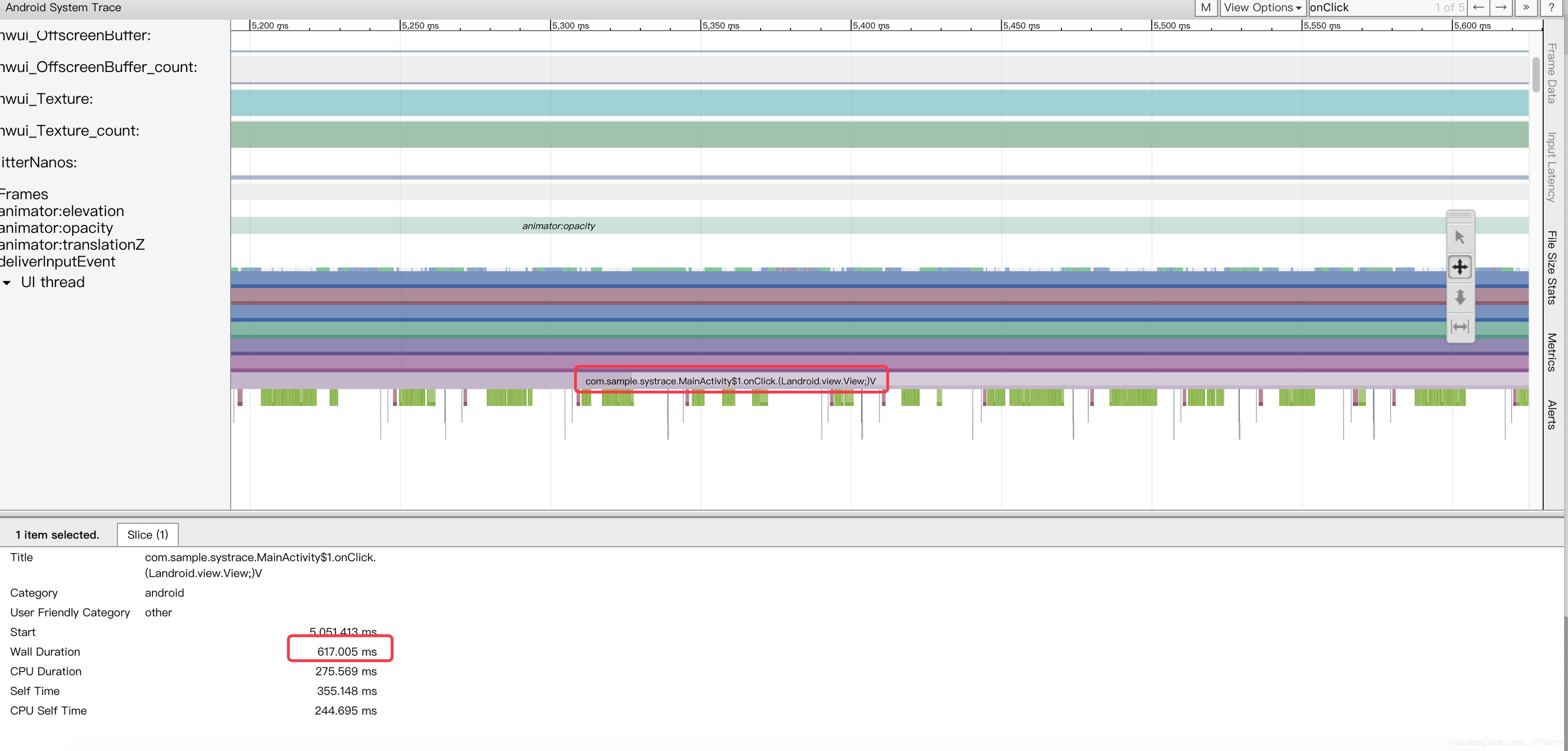Open the Slice (1) tab
1568x751 pixels.
click(147, 534)
